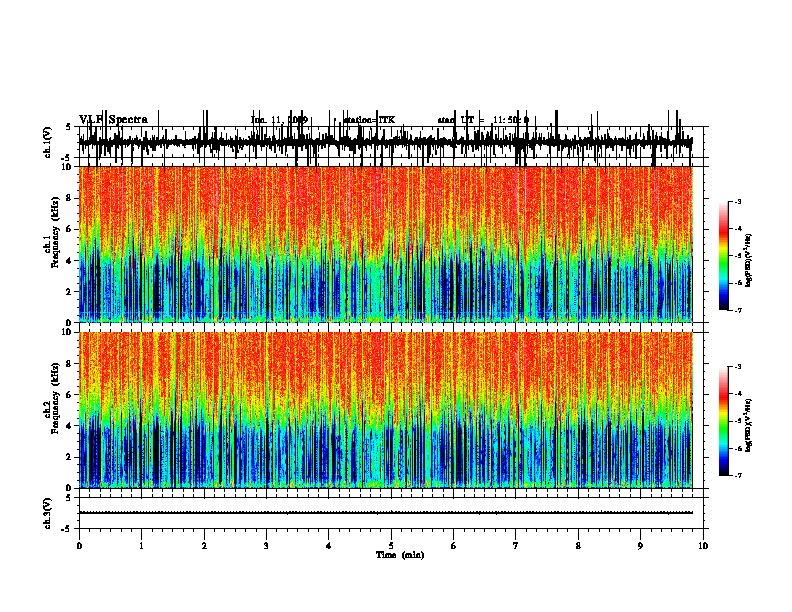This screenshot has height=612, width=792.
Task: Click the lower color scale bar beside ch.2
Action: coord(724,421)
